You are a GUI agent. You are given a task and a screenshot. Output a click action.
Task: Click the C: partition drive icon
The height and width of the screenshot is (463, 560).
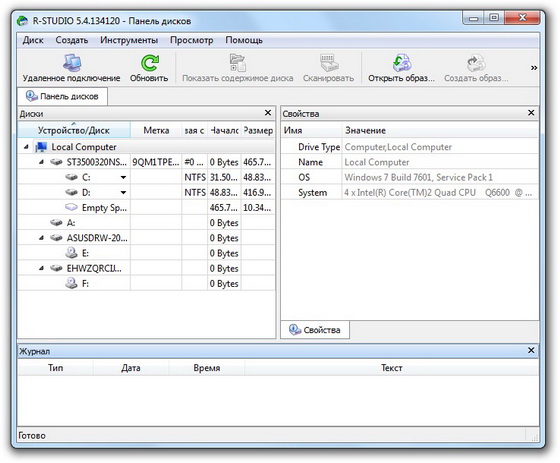pyautogui.click(x=71, y=177)
